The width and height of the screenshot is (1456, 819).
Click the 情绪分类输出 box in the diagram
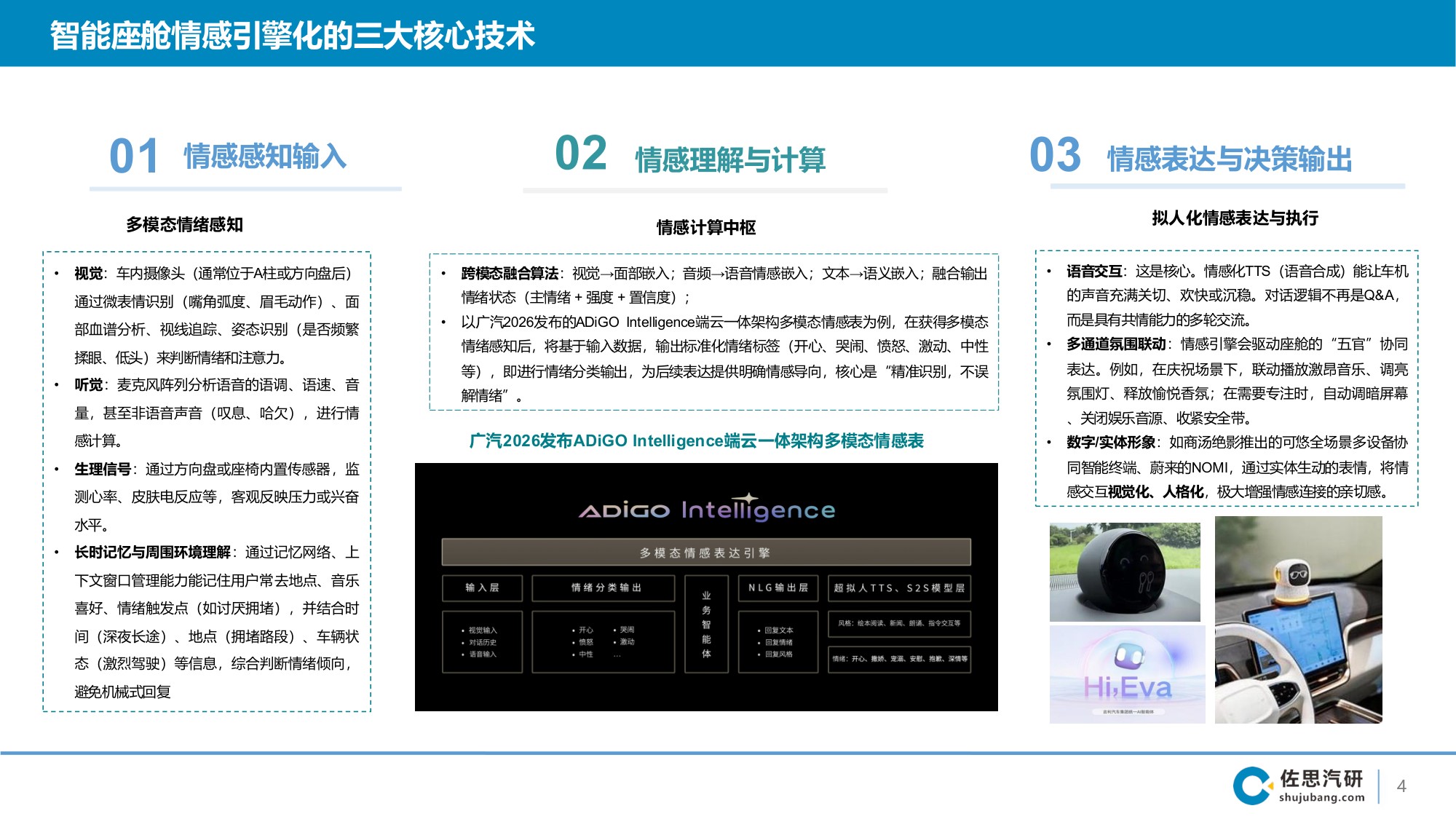point(604,588)
